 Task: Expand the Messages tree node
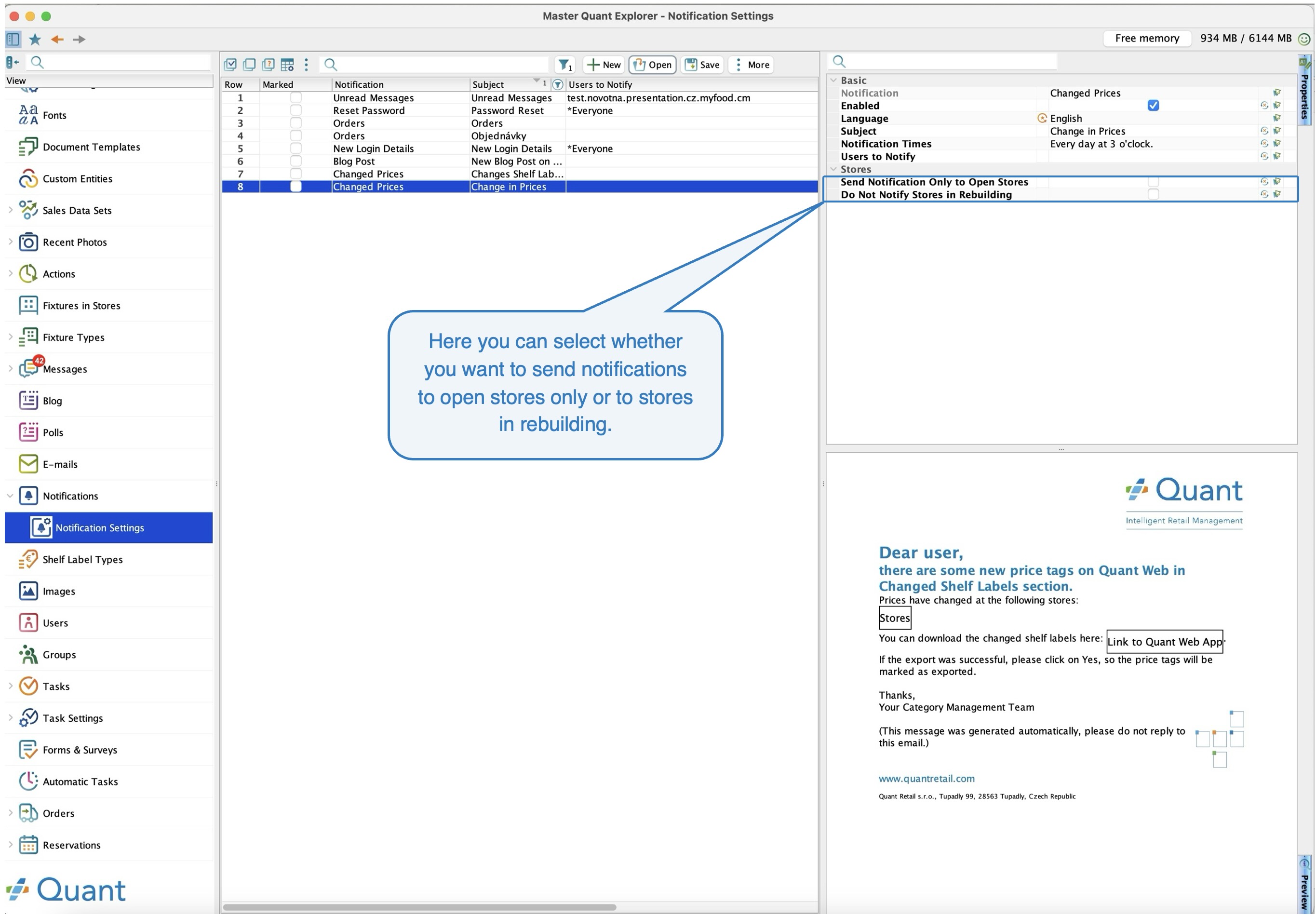(x=10, y=369)
